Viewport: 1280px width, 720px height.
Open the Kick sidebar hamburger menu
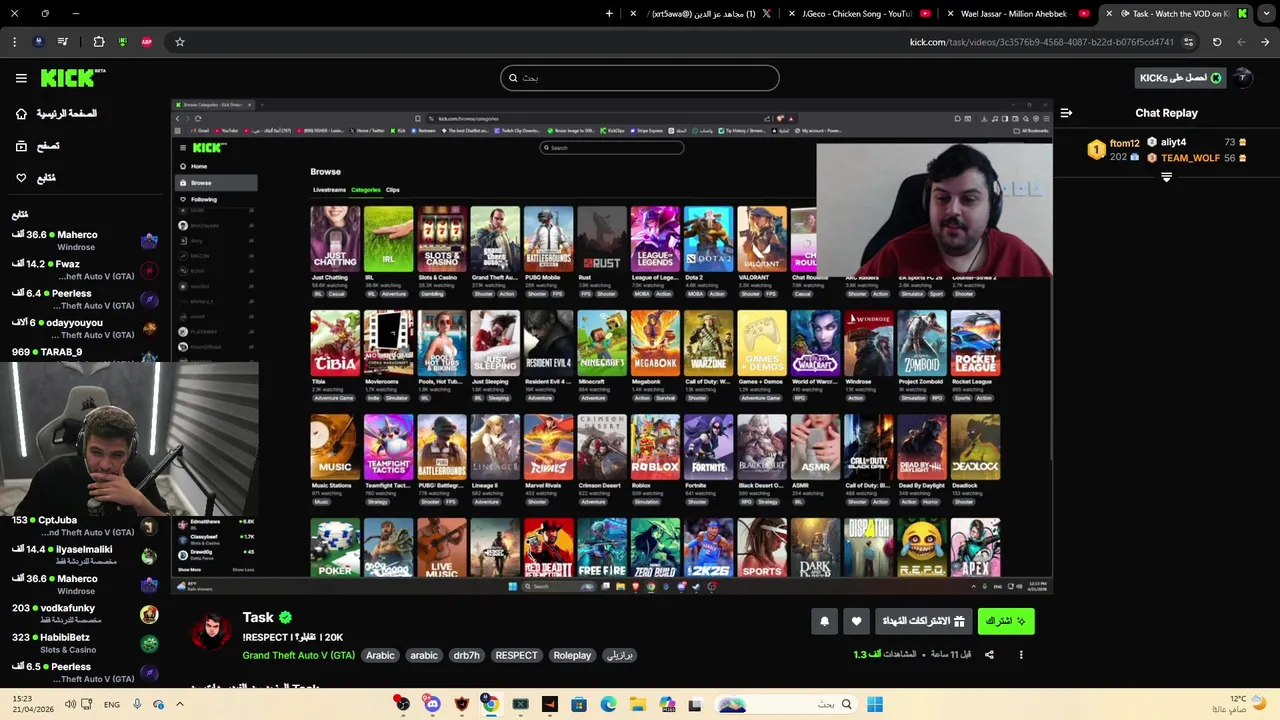(x=21, y=78)
